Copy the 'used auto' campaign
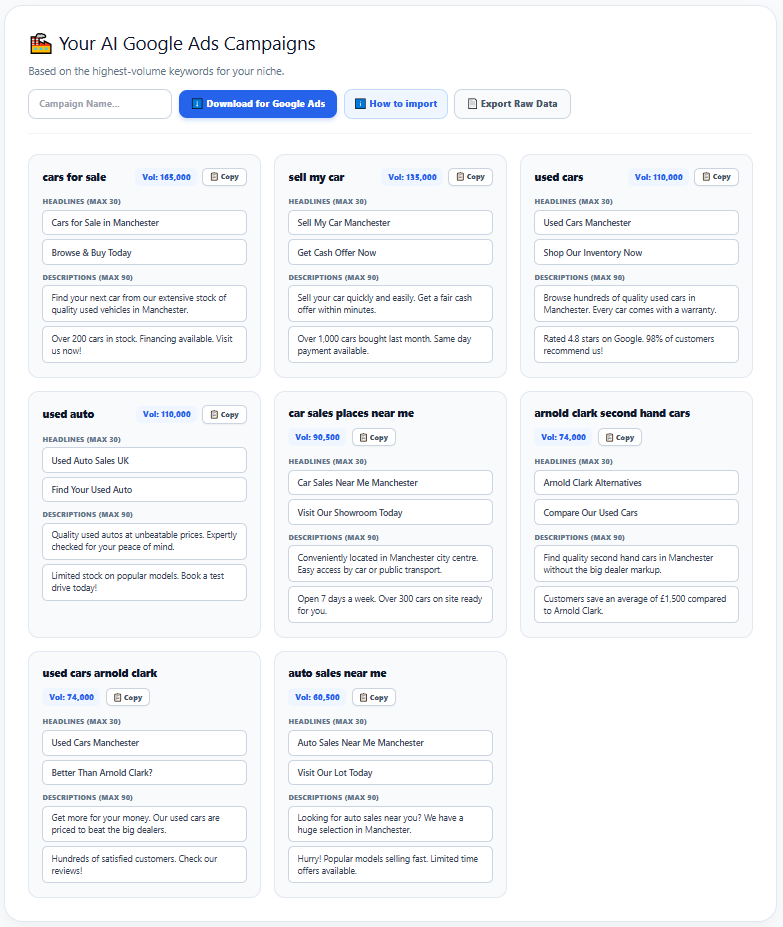Image resolution: width=783 pixels, height=927 pixels. coord(225,414)
